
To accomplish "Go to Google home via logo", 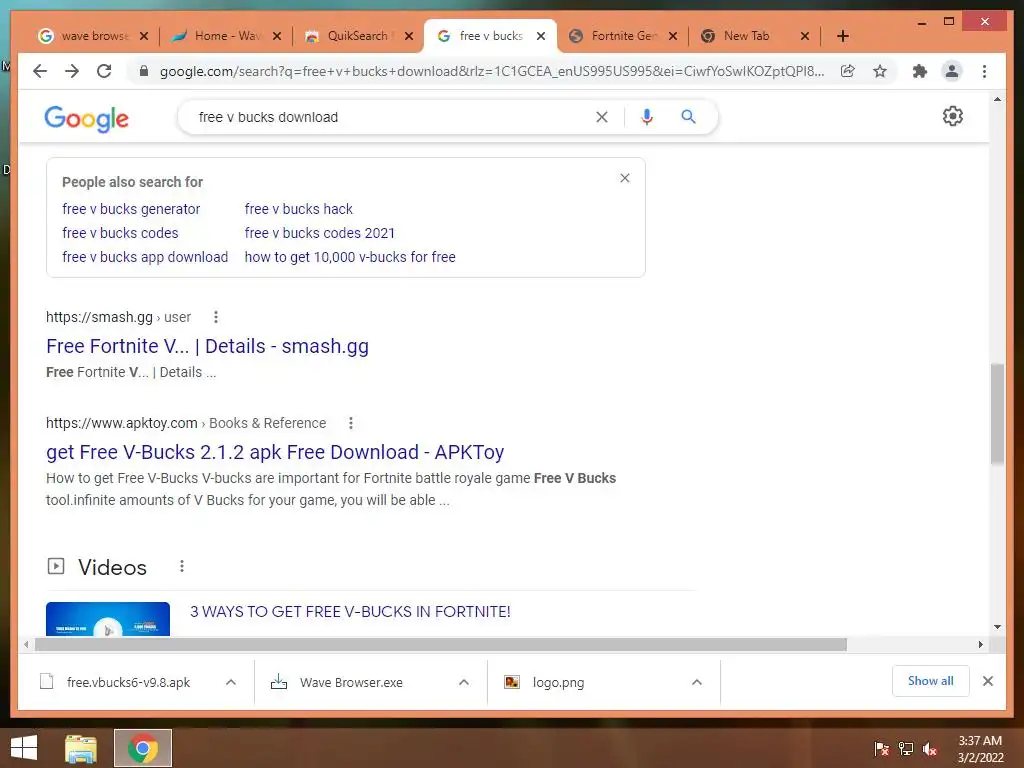I will (x=86, y=118).
